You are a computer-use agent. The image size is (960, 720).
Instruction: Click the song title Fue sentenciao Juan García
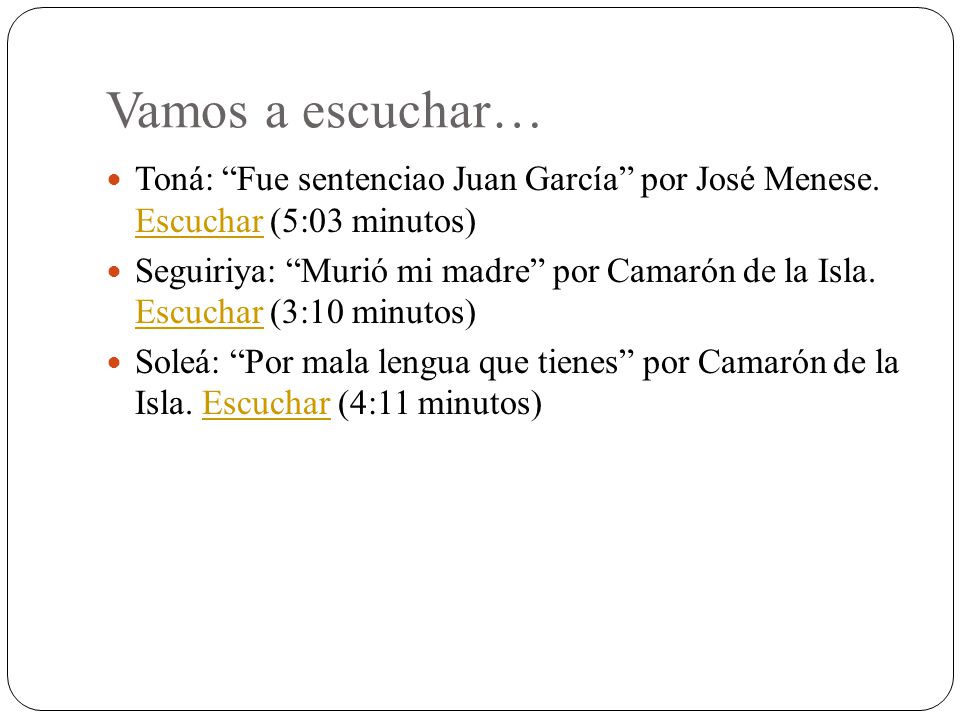(x=427, y=179)
